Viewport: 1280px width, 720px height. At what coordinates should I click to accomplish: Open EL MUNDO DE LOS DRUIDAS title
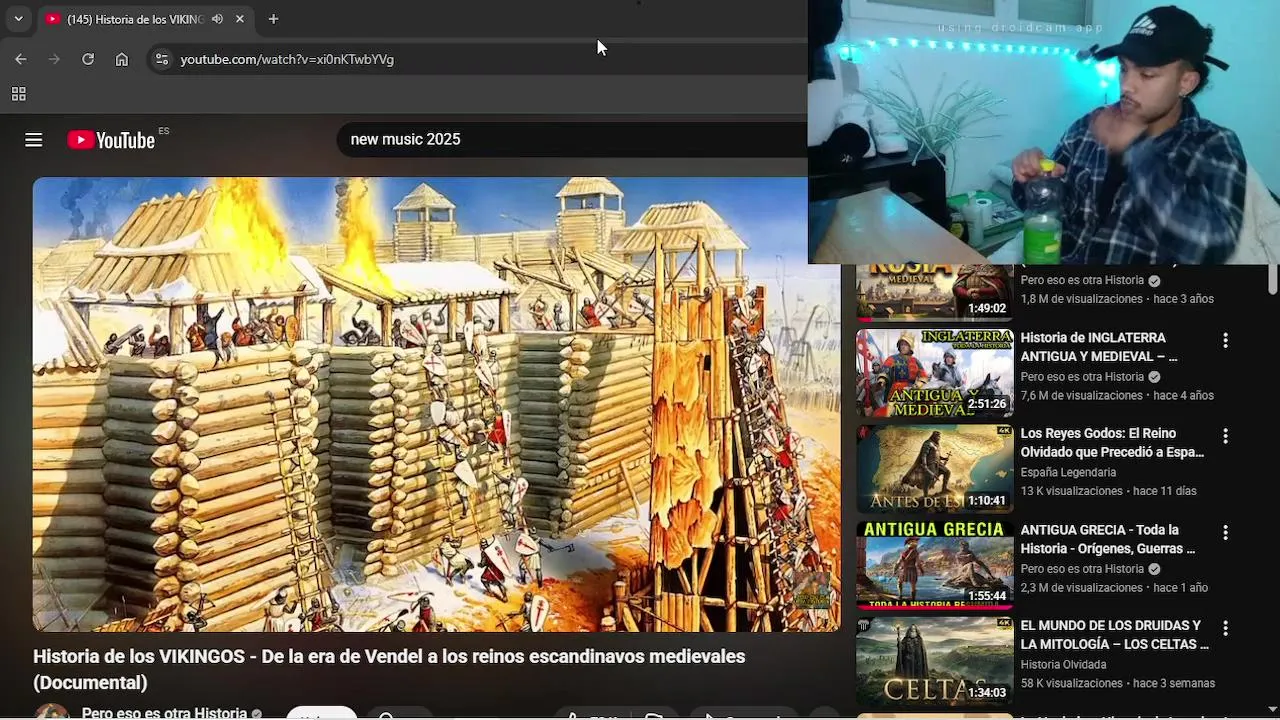[1115, 635]
